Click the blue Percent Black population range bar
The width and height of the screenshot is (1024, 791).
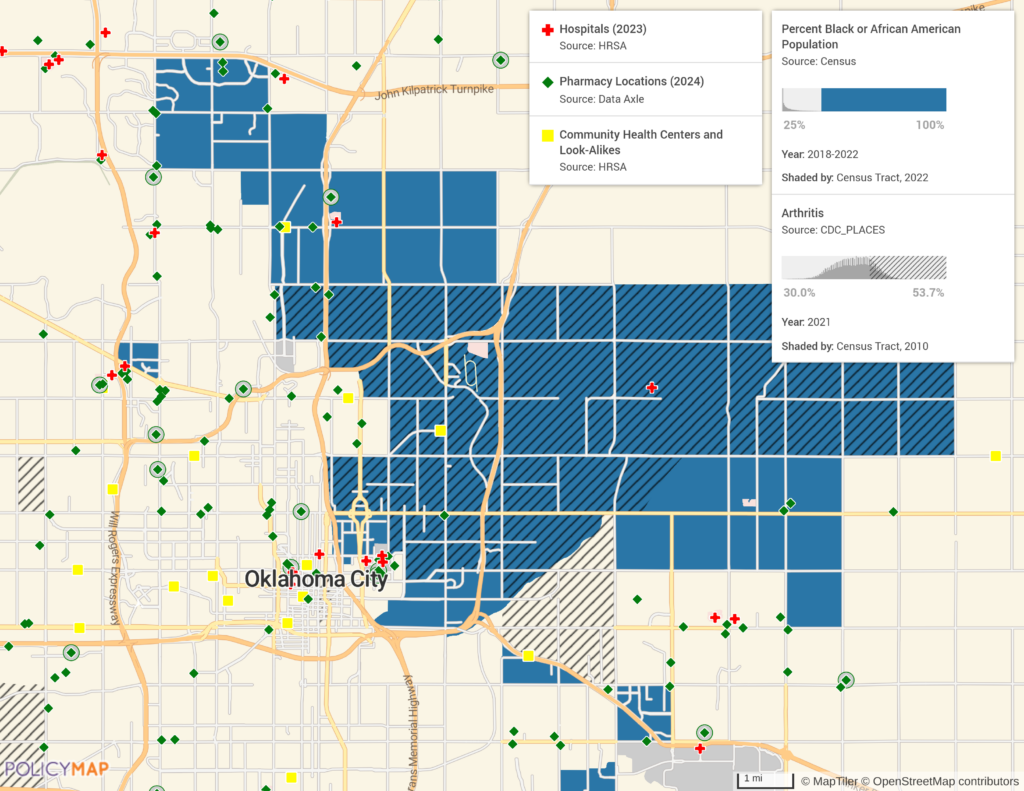click(x=883, y=100)
